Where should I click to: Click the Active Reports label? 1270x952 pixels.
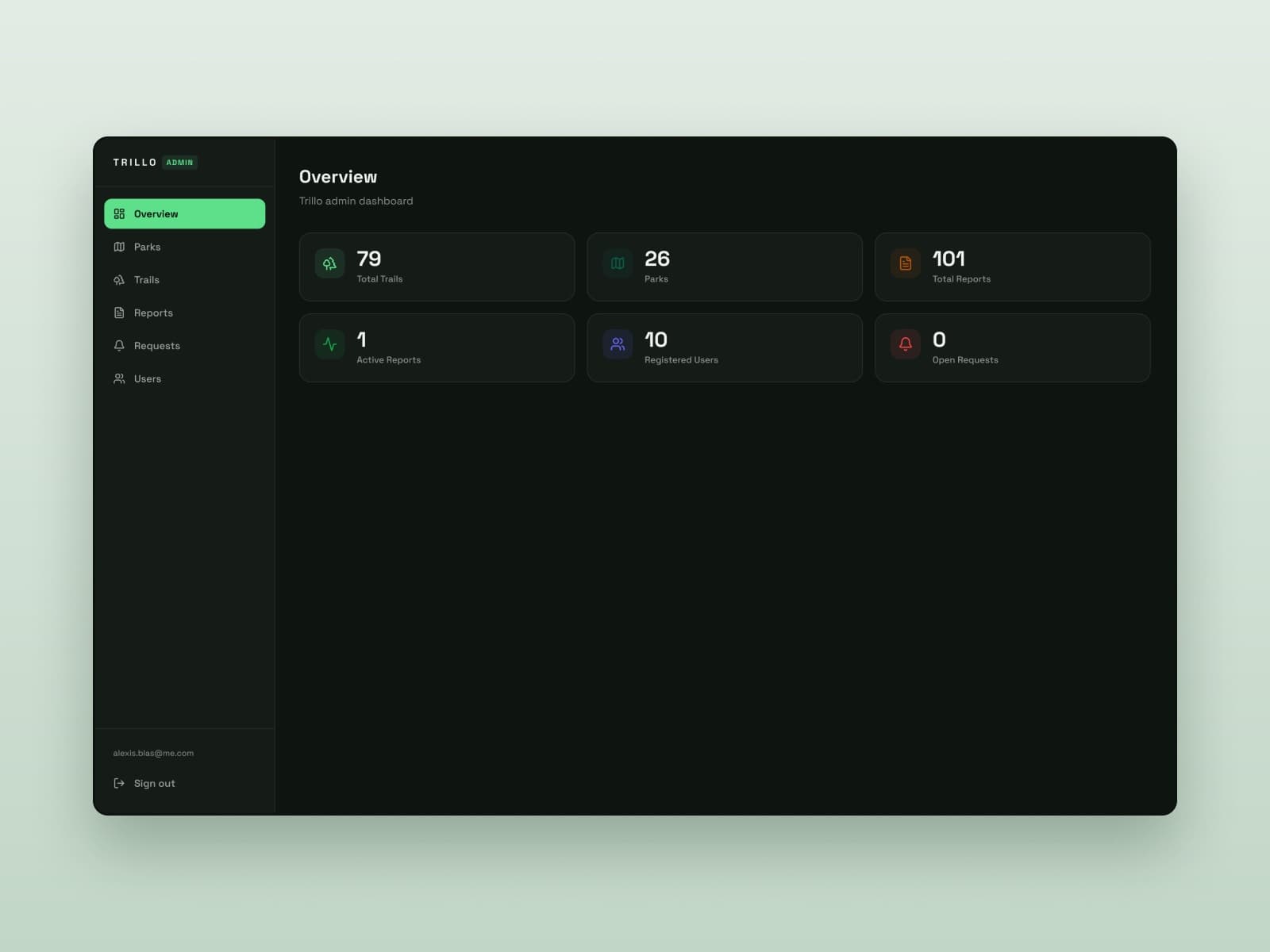[389, 360]
